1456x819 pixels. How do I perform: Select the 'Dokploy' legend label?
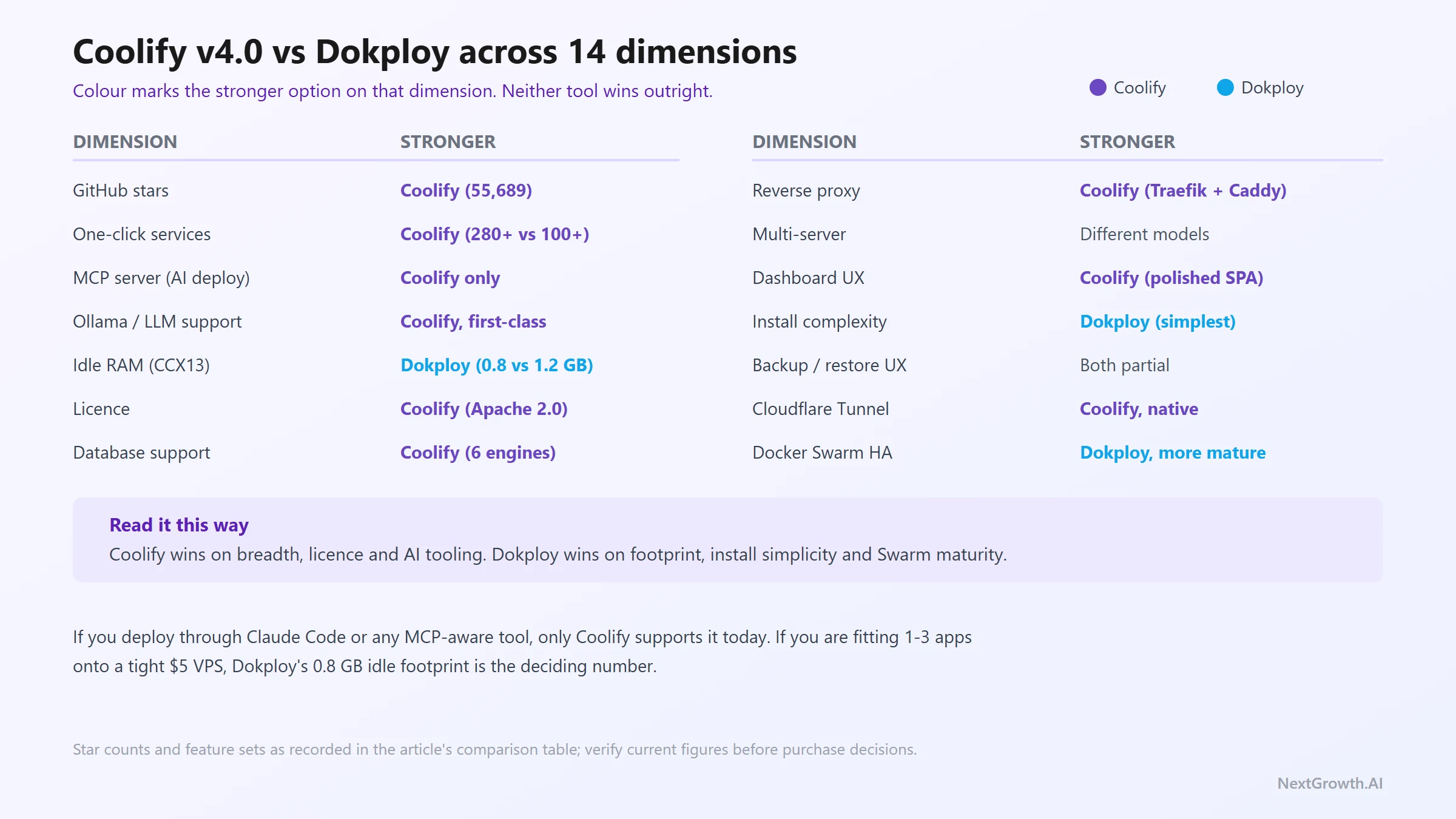[x=1272, y=88]
